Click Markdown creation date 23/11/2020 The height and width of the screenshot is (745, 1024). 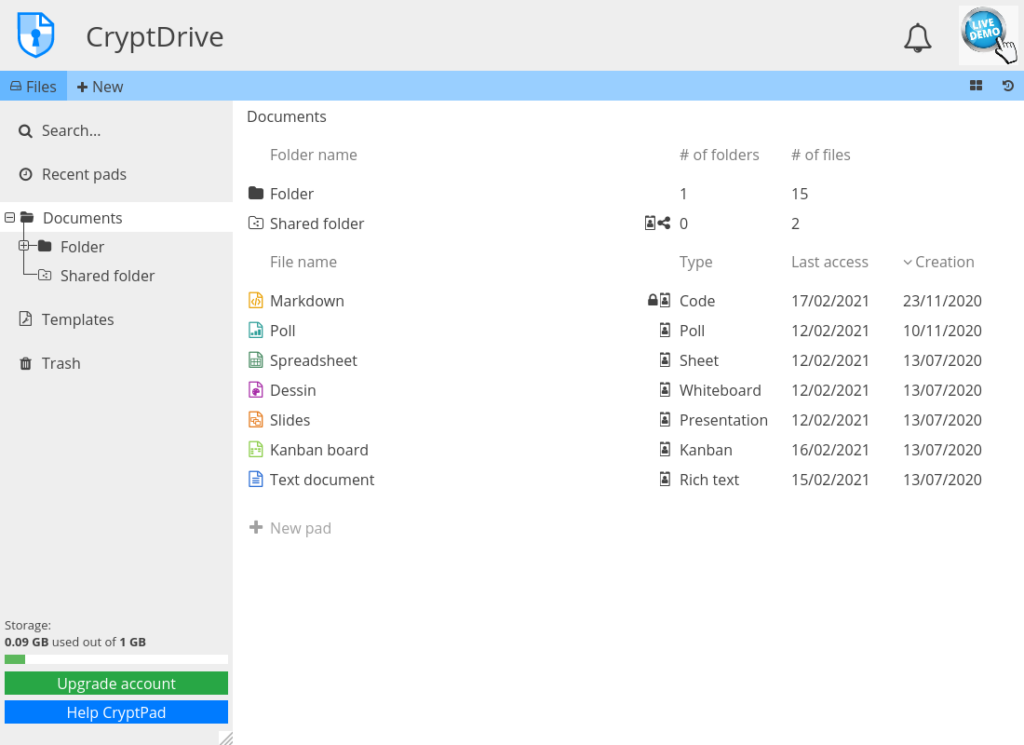pyautogui.click(x=942, y=301)
